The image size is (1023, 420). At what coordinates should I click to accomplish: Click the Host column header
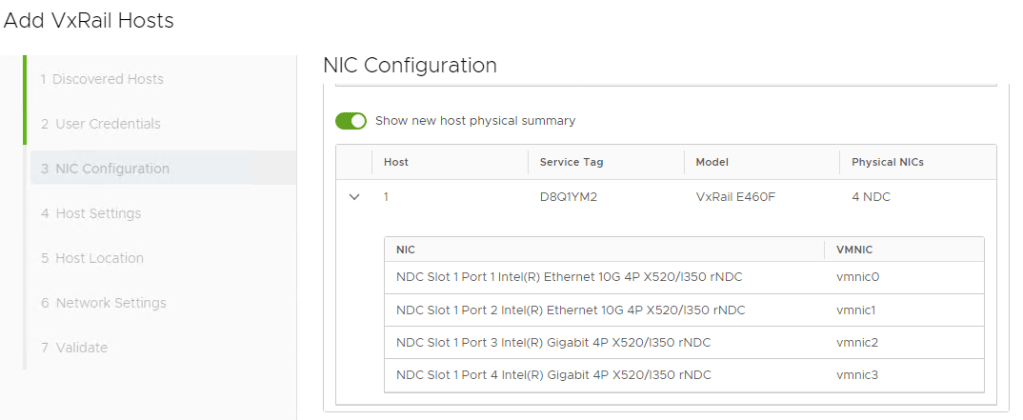tap(396, 162)
